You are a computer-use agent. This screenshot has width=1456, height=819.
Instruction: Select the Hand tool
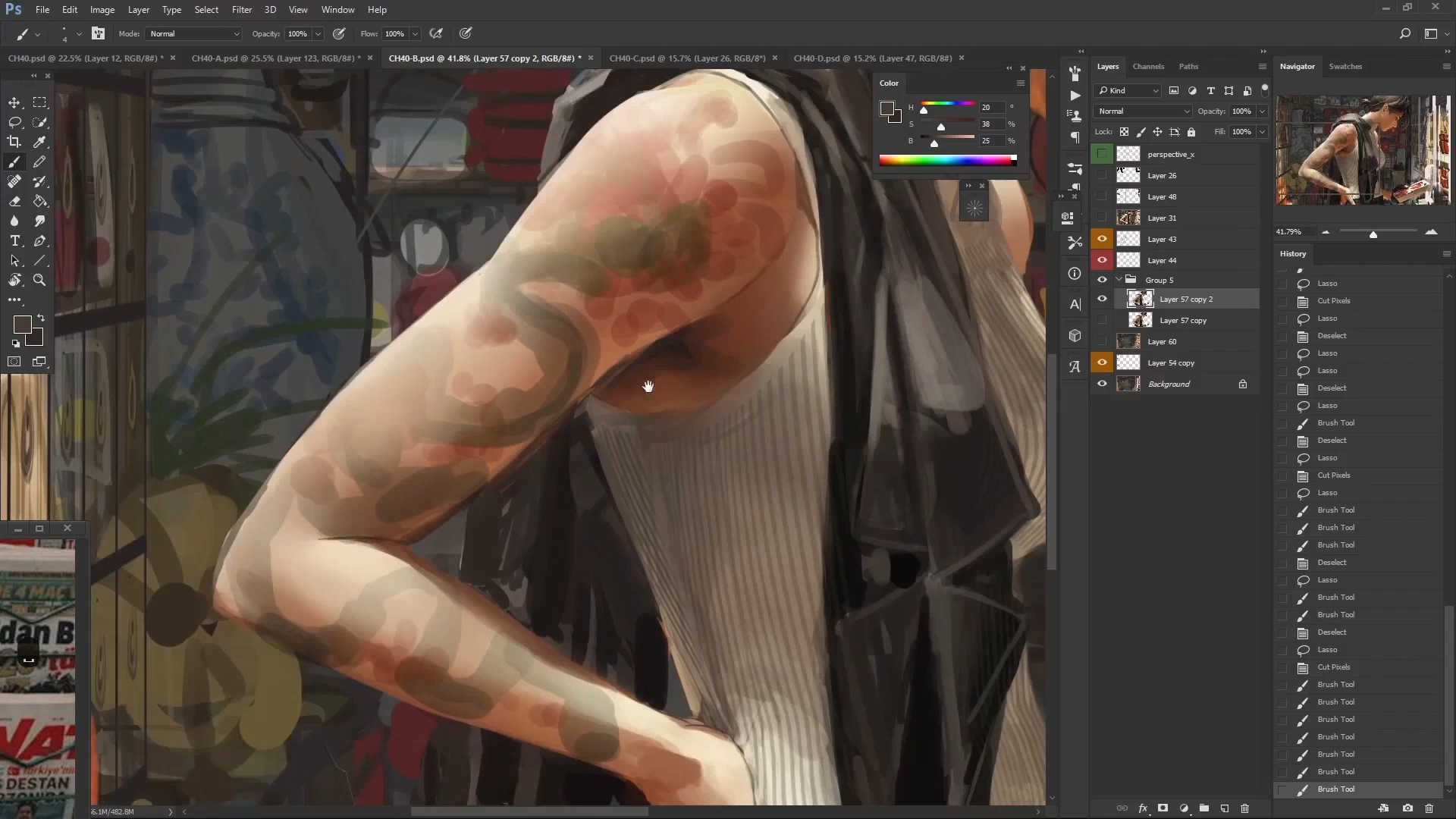pyautogui.click(x=14, y=280)
